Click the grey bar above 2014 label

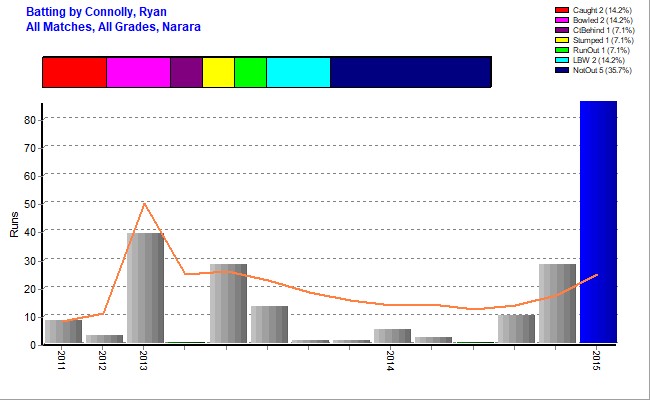(393, 336)
